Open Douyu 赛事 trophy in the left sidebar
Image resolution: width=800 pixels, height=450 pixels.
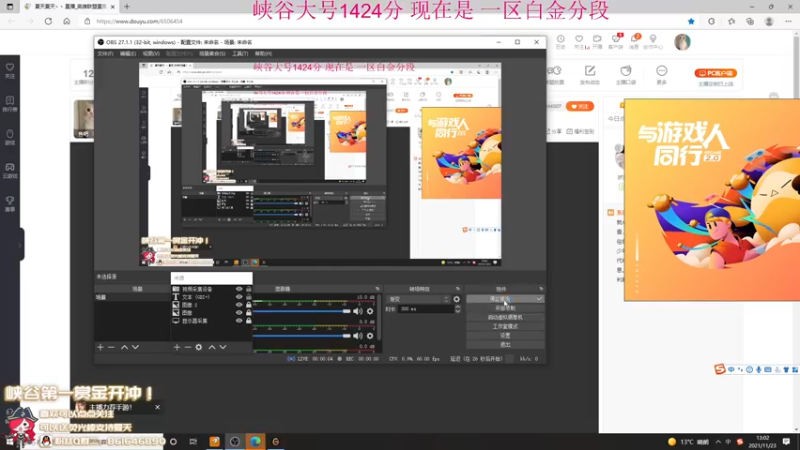click(x=10, y=204)
